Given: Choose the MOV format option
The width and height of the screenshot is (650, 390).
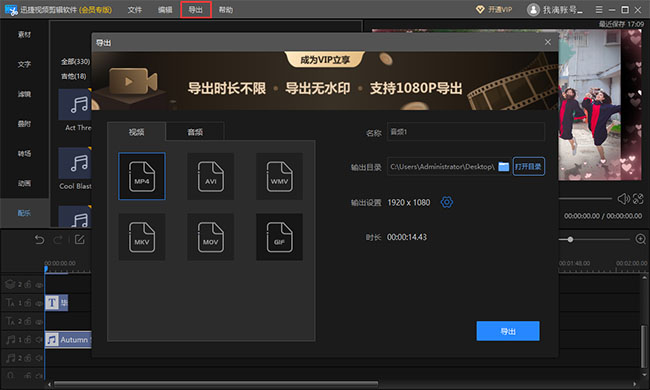Looking at the screenshot, I should point(211,237).
